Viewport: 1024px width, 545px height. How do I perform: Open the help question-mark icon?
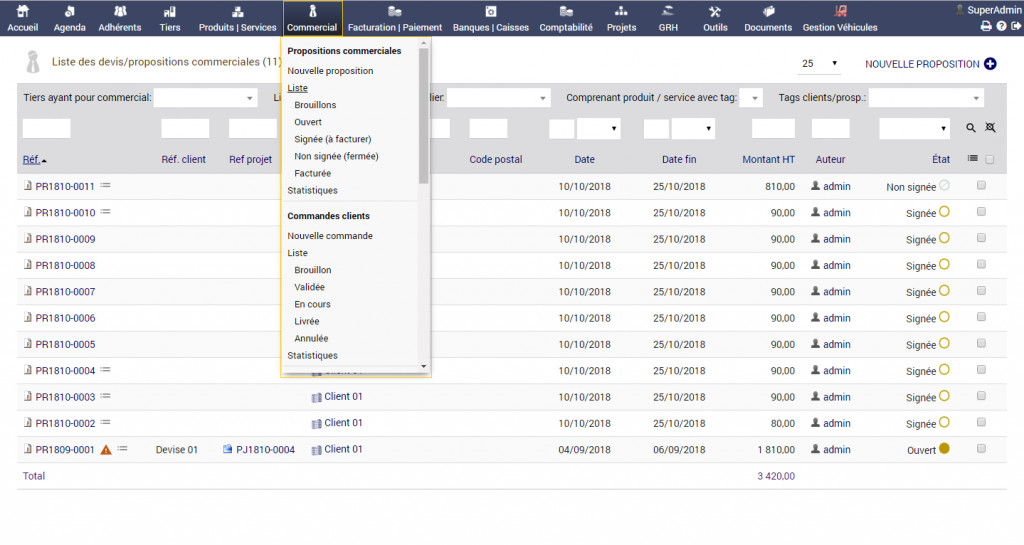click(x=1001, y=26)
